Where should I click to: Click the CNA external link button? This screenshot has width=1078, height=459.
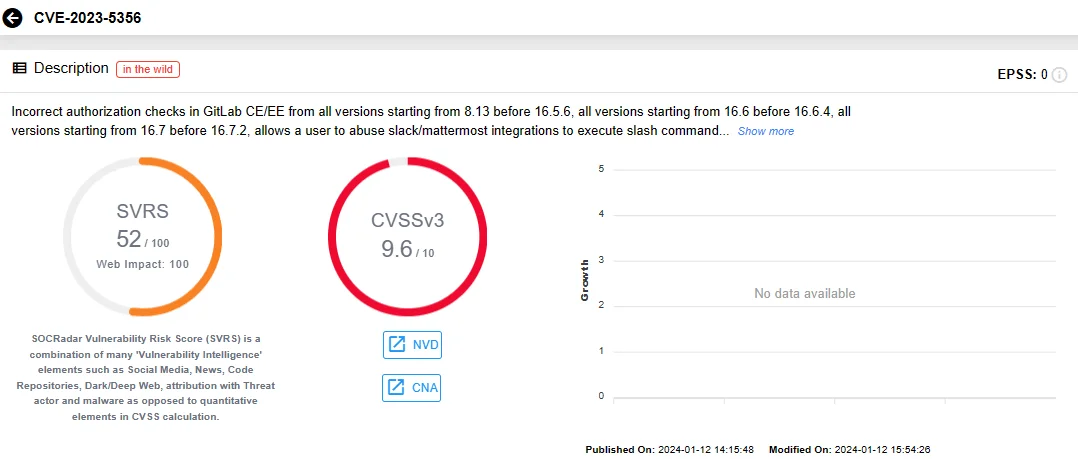(x=411, y=388)
